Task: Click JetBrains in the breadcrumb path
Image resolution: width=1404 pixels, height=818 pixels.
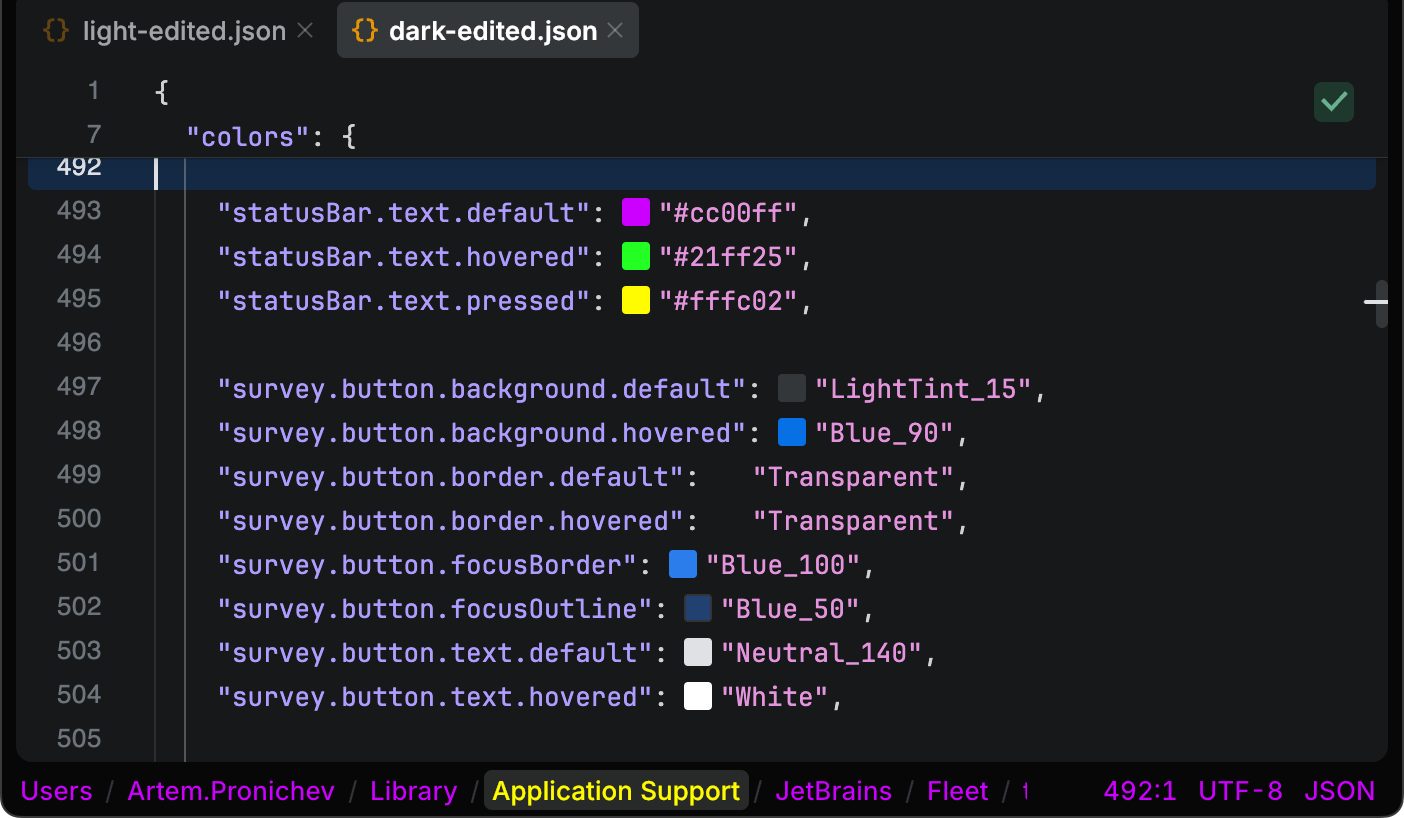Action: [x=834, y=790]
